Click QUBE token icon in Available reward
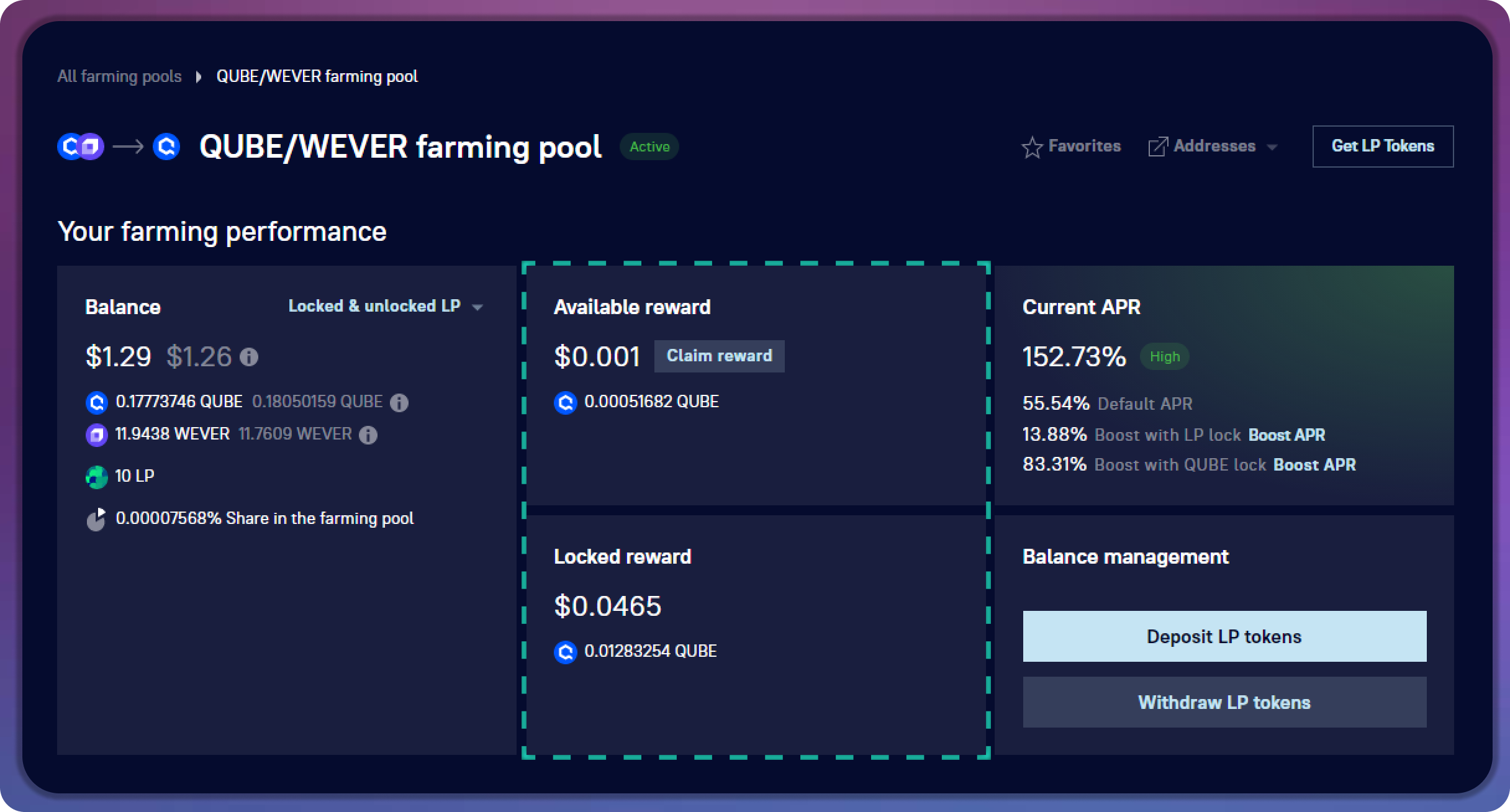Viewport: 1510px width, 812px height. [x=565, y=403]
